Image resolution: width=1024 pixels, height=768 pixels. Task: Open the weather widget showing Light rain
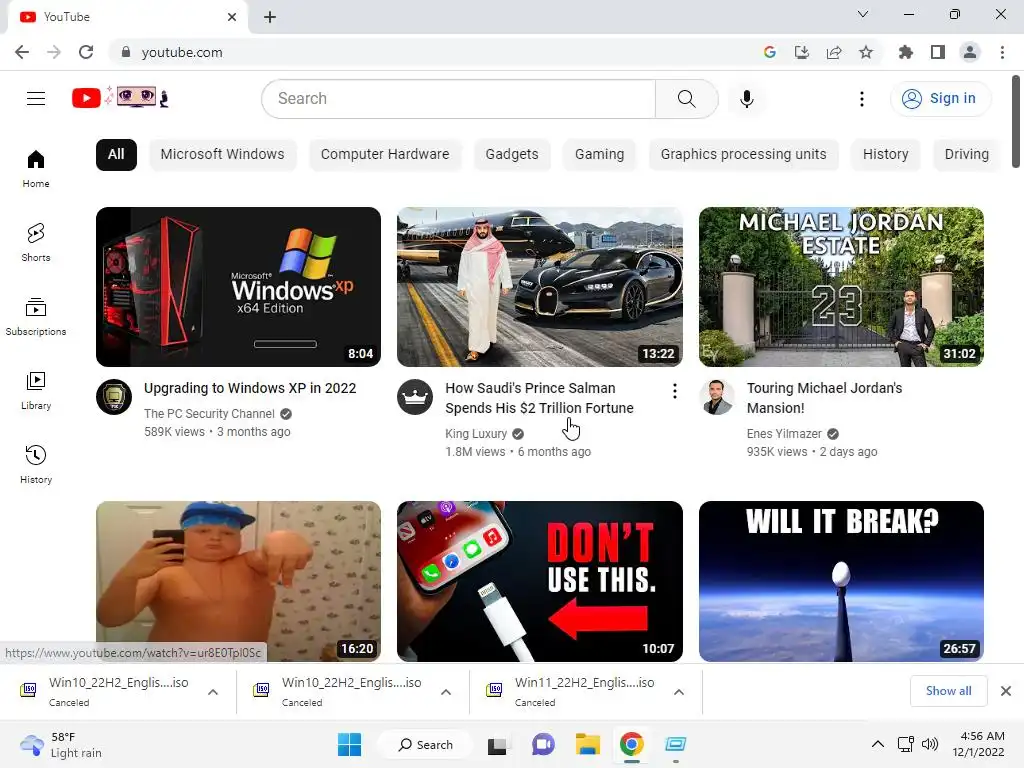point(60,744)
